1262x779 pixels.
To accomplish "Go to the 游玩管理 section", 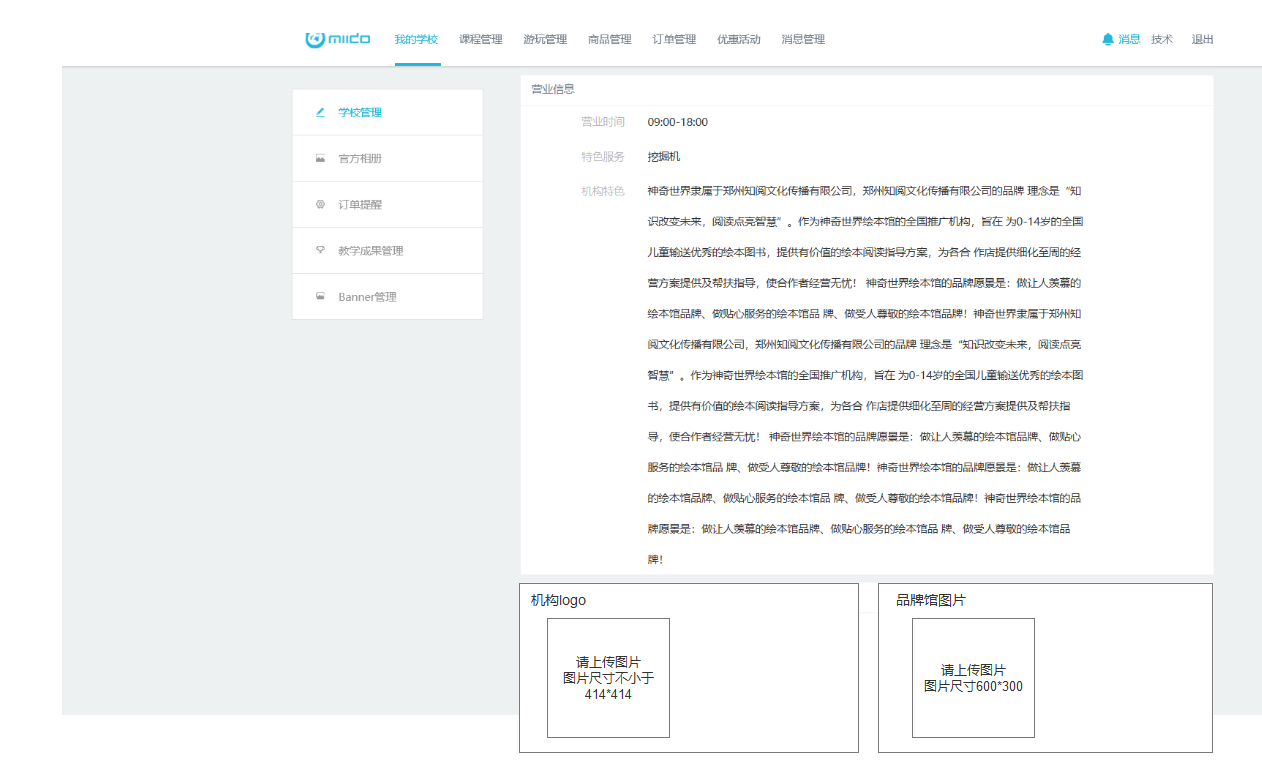I will 545,39.
